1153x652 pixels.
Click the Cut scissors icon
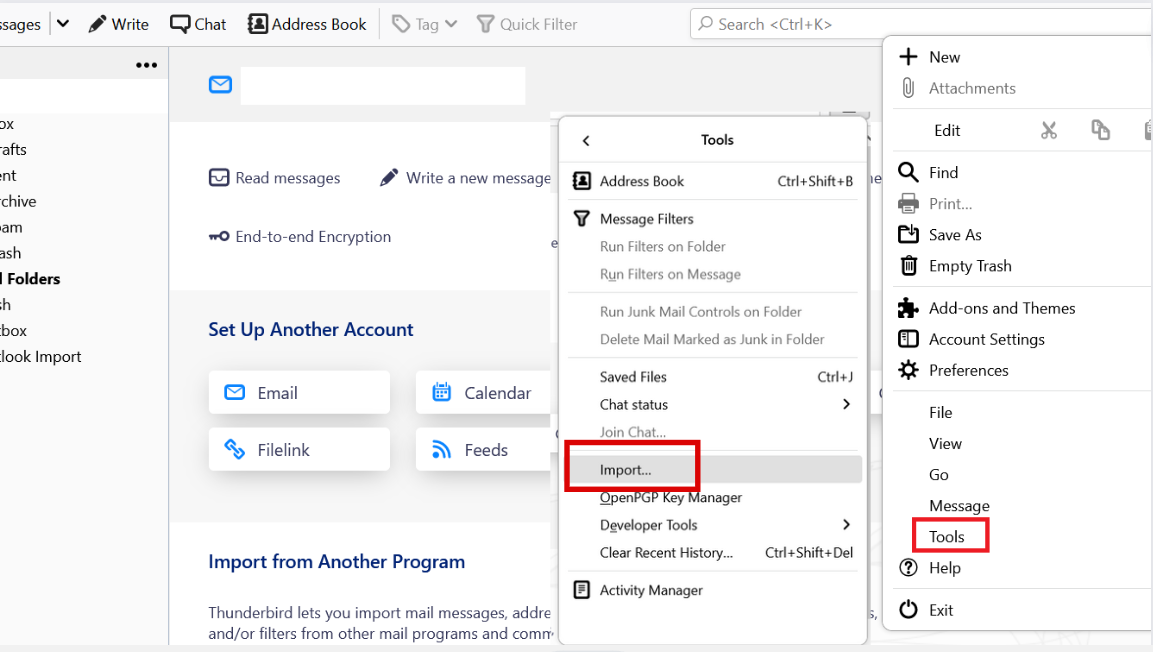(1049, 130)
